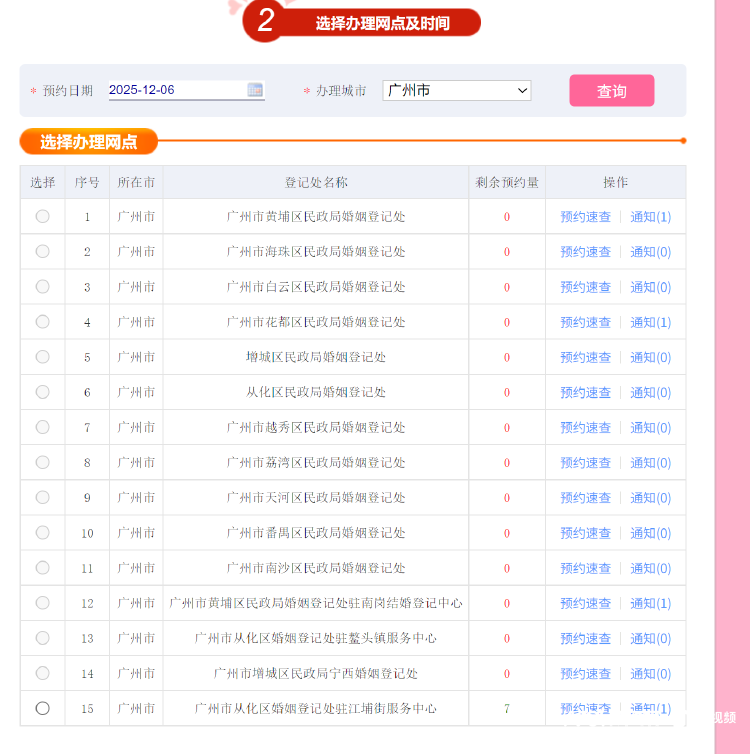Open the calendar picker icon for 预约日期
The width and height of the screenshot is (750, 754).
(x=255, y=90)
